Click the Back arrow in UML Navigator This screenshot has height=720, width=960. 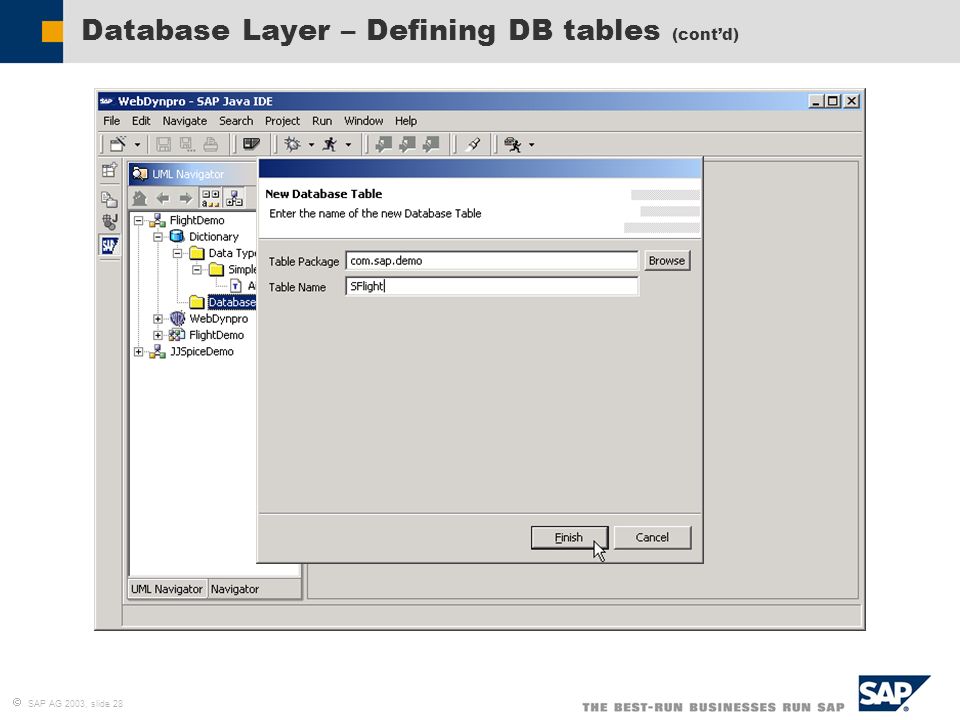point(163,198)
